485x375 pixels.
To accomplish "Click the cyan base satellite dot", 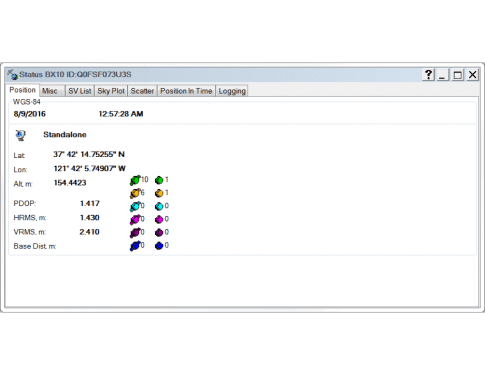I will click(x=159, y=206).
